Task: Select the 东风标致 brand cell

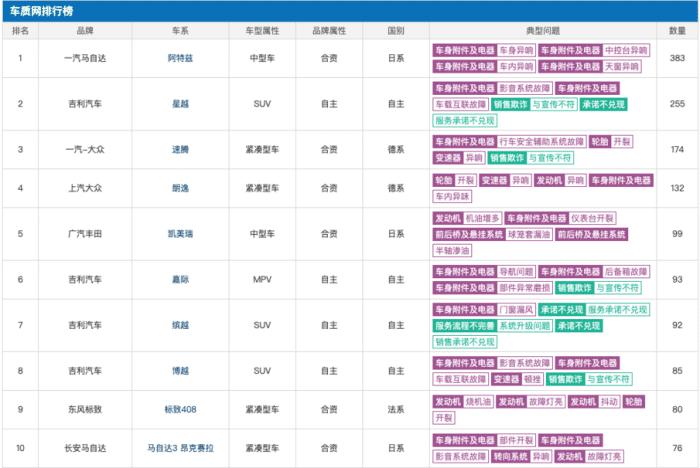Action: [85, 409]
